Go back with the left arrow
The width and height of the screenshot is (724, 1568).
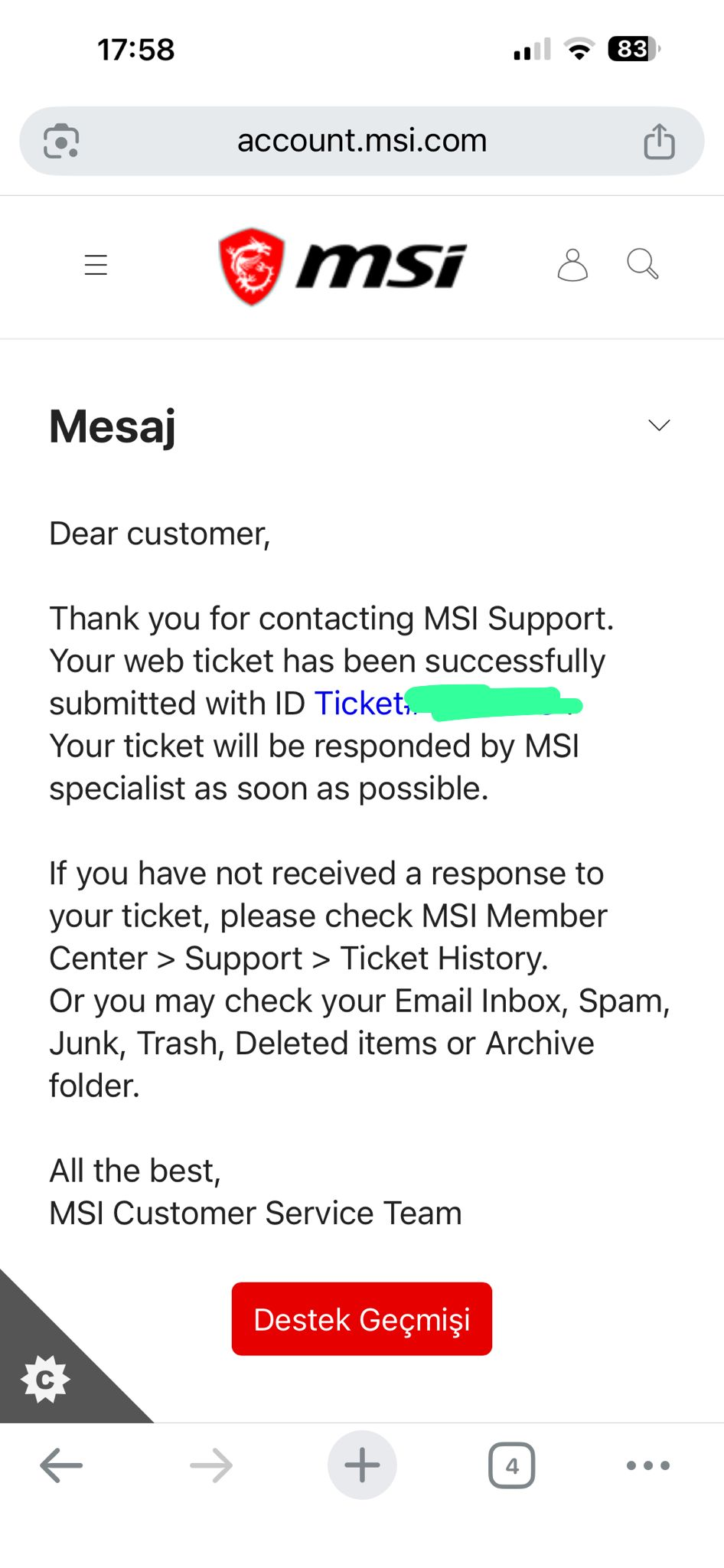click(x=61, y=1465)
